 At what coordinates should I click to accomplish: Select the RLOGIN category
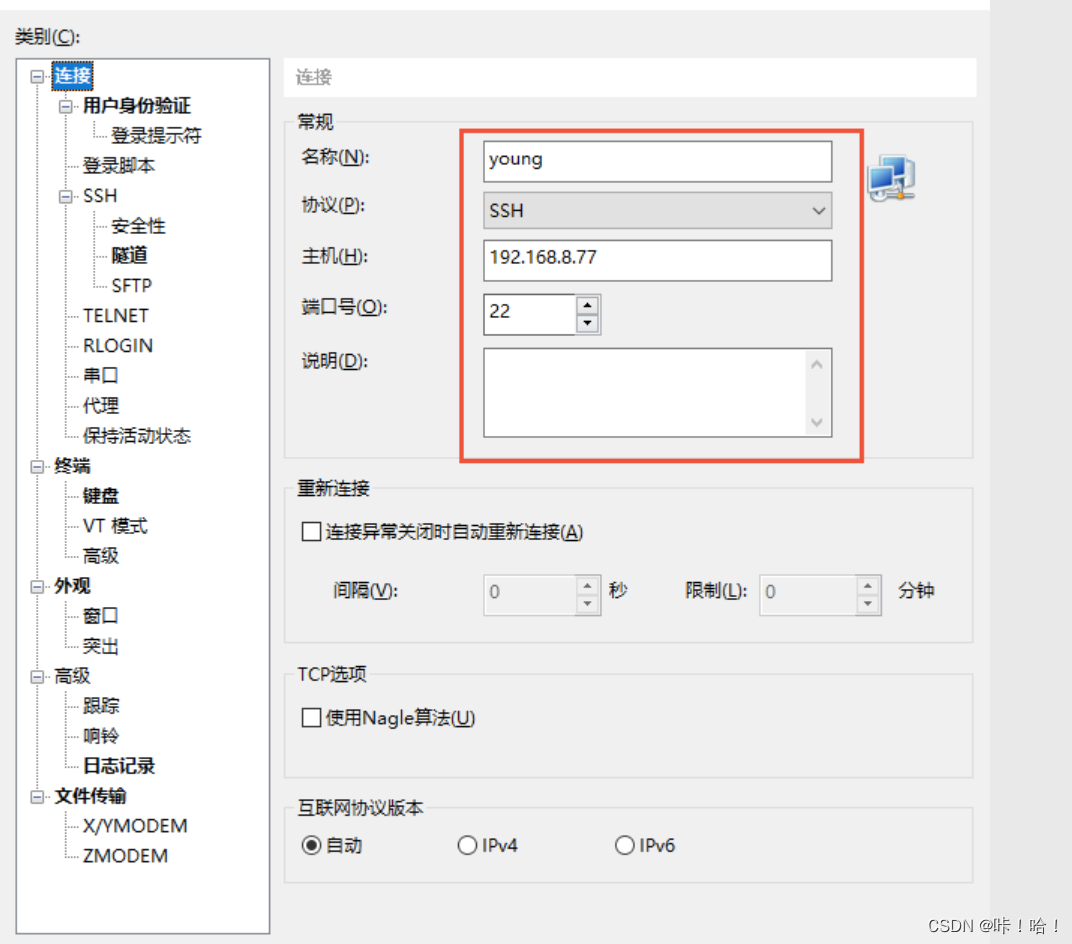click(x=118, y=345)
